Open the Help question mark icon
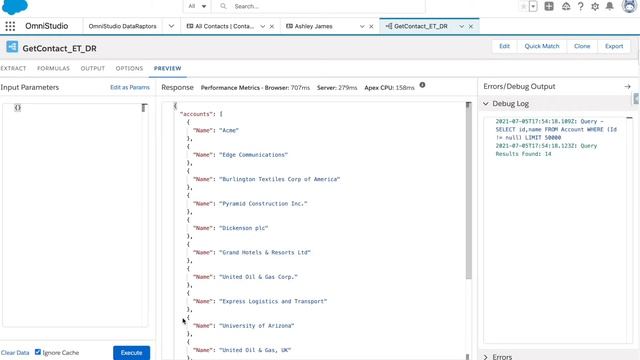The image size is (640, 360). pos(580,7)
